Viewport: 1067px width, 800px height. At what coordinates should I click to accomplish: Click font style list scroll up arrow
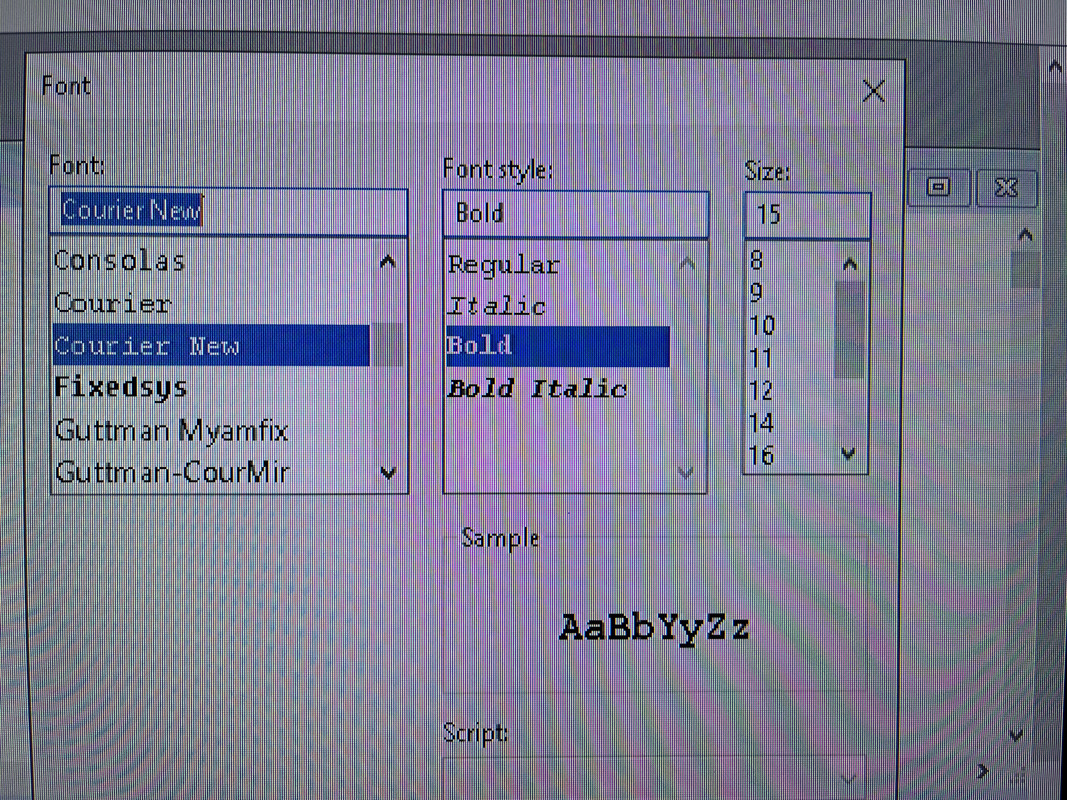(687, 264)
